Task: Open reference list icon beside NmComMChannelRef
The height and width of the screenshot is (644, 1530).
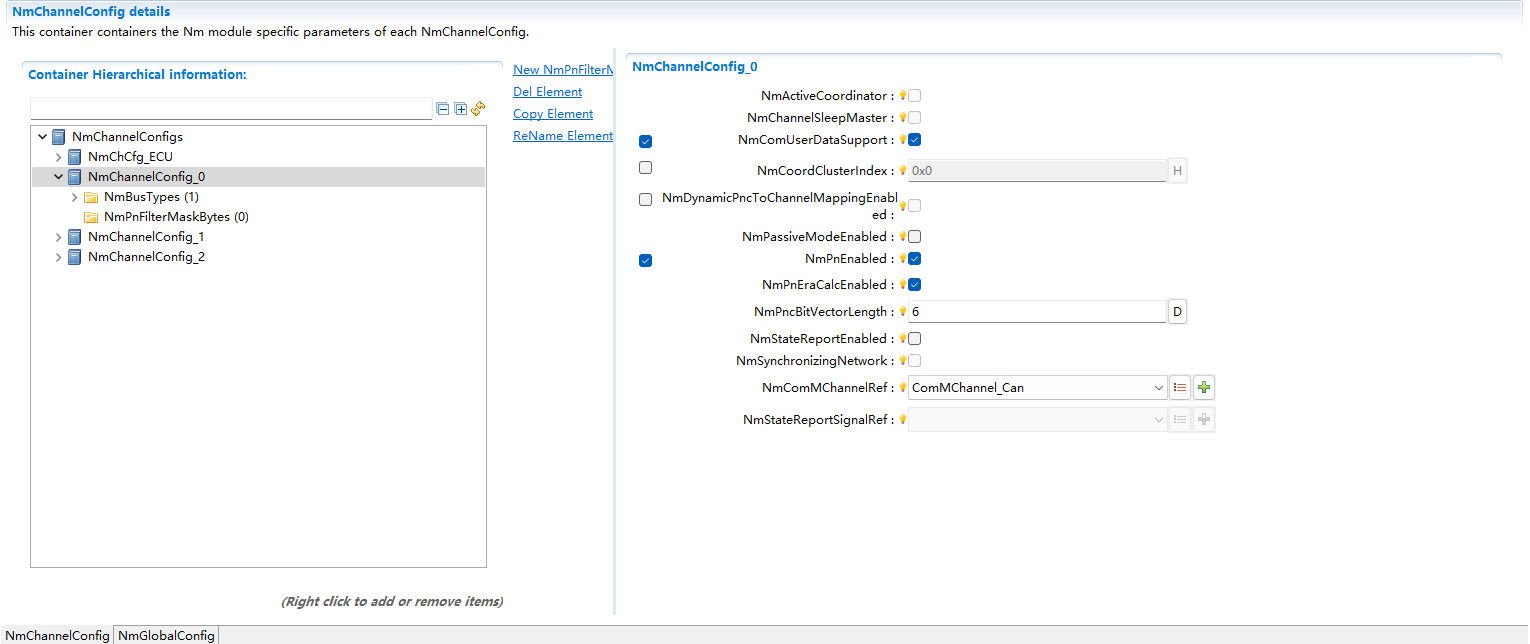Action: [x=1180, y=388]
